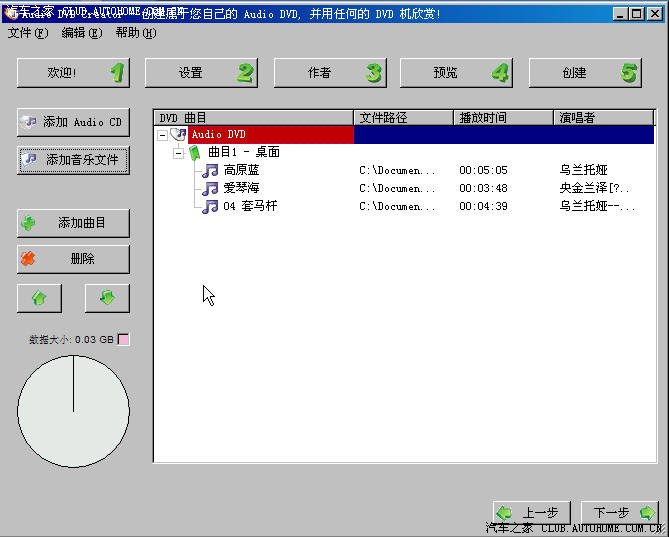Switch to step 4 预览
669x537 pixels.
tap(455, 73)
